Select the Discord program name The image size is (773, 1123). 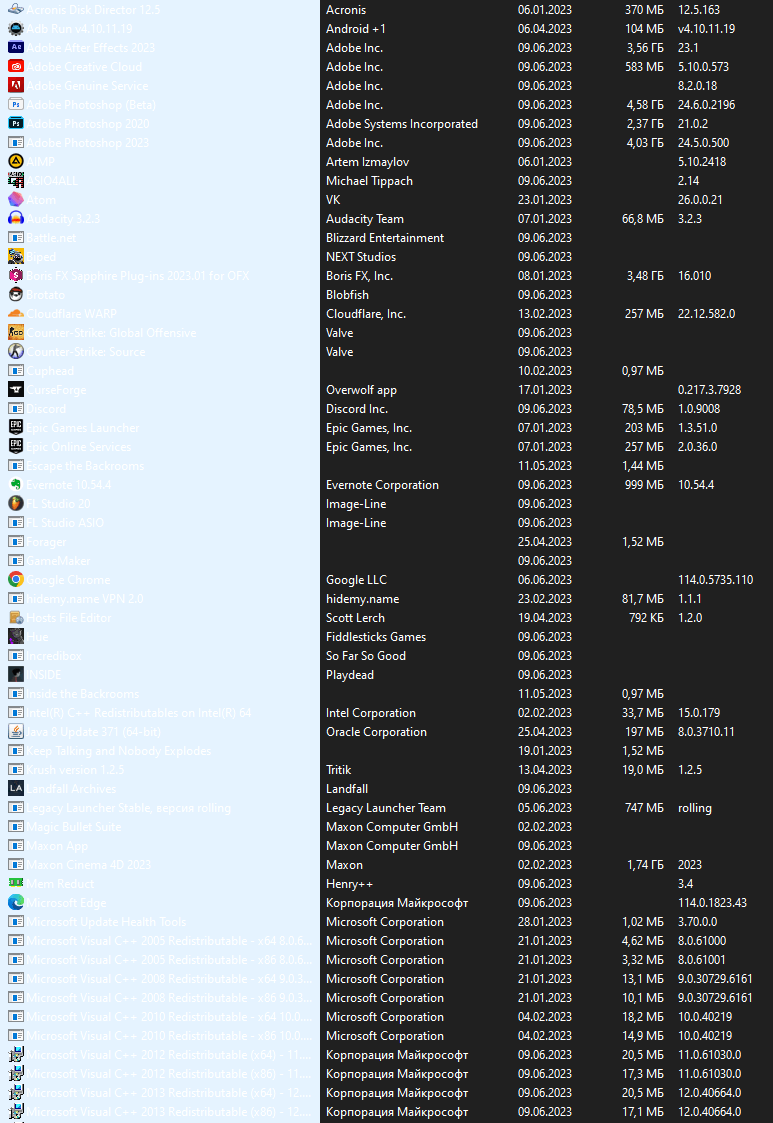pos(47,409)
